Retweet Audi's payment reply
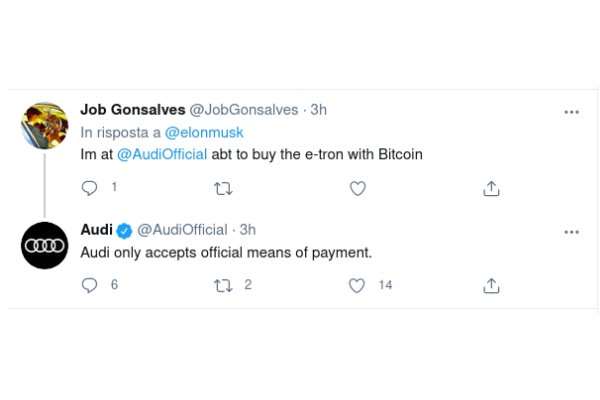 click(x=224, y=285)
